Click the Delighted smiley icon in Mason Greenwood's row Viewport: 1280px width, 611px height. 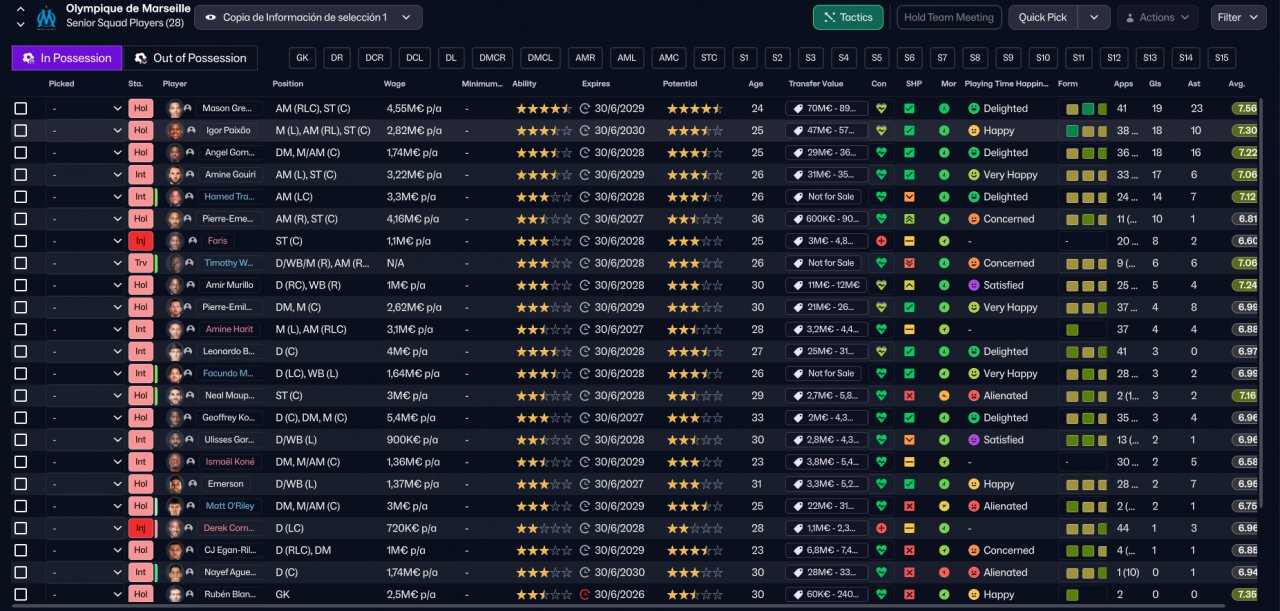973,109
